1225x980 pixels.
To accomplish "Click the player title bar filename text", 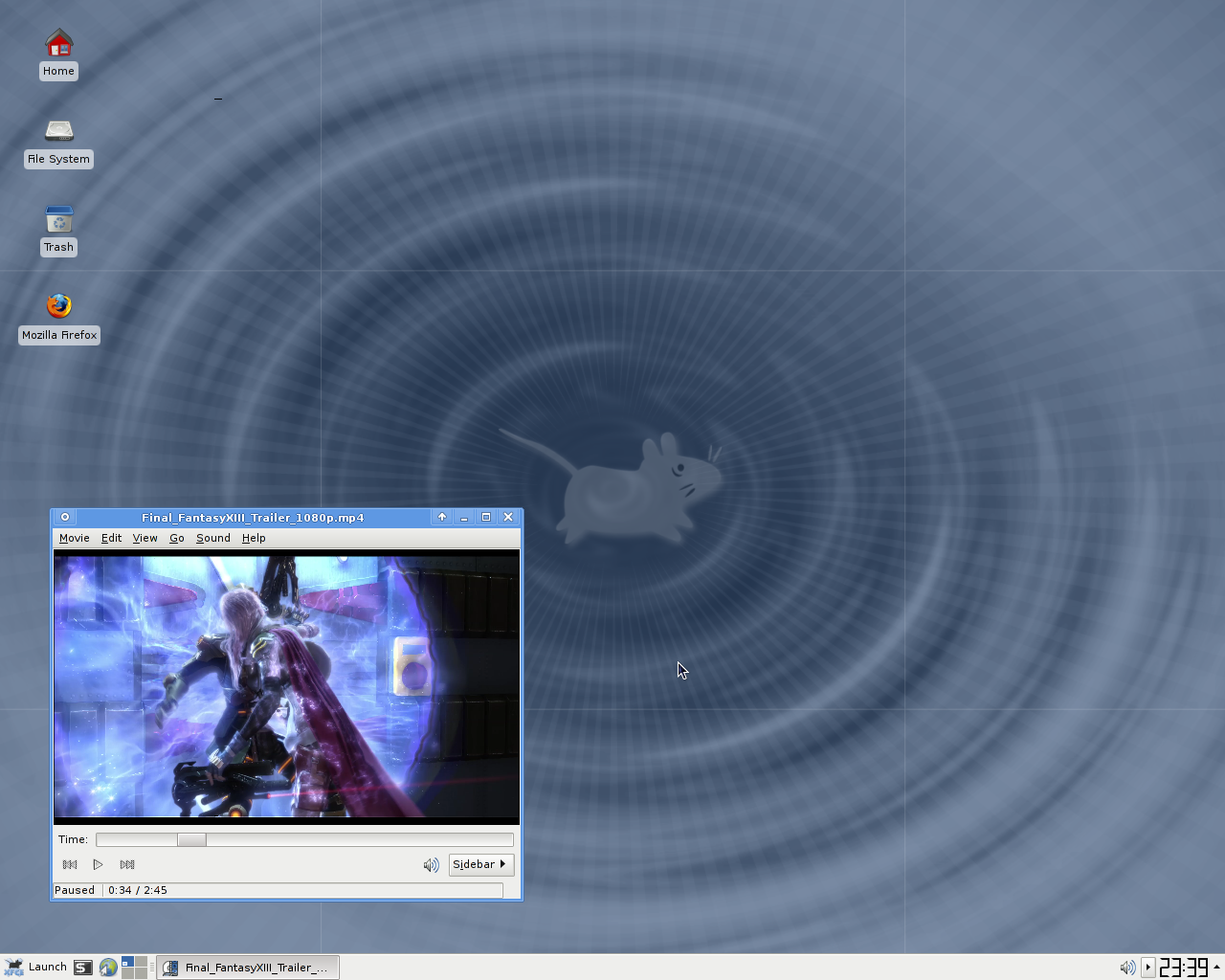I will (253, 518).
